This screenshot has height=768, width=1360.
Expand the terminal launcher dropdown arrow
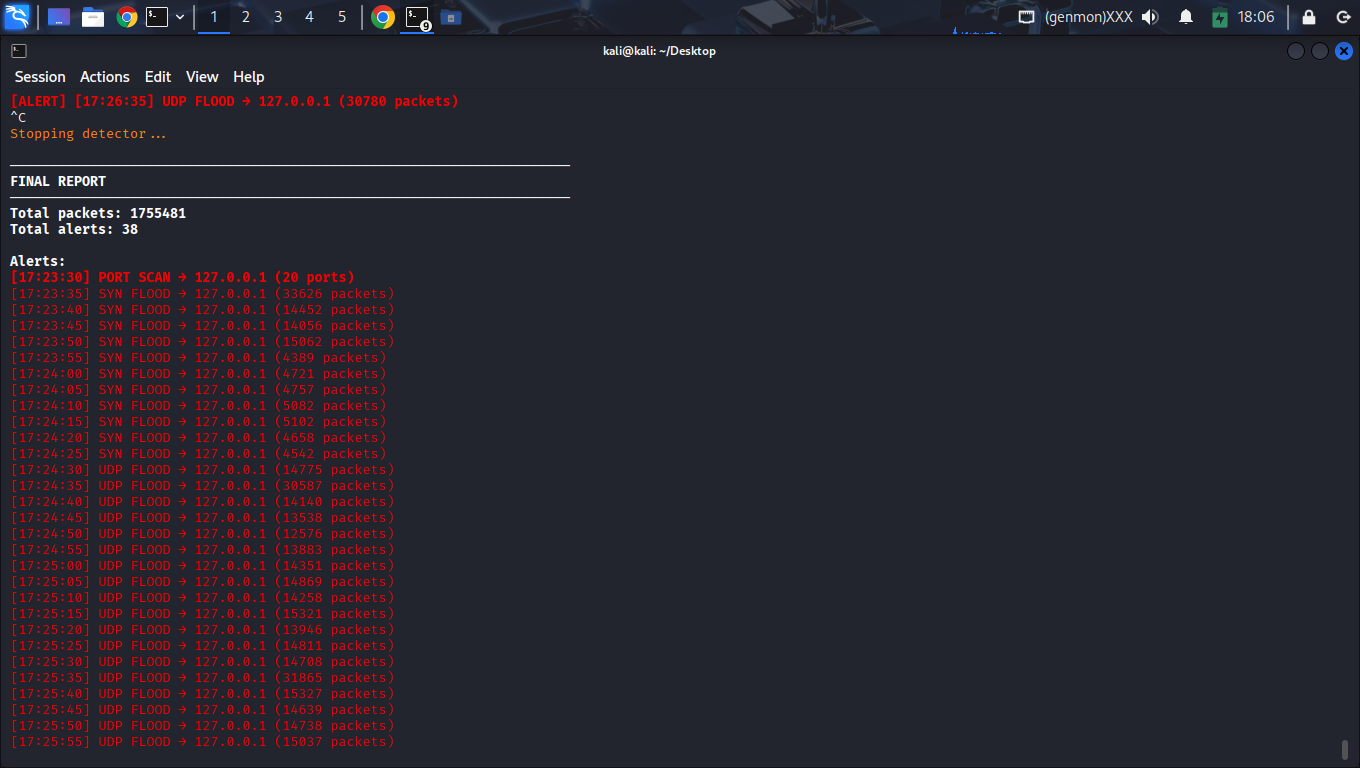click(x=180, y=17)
